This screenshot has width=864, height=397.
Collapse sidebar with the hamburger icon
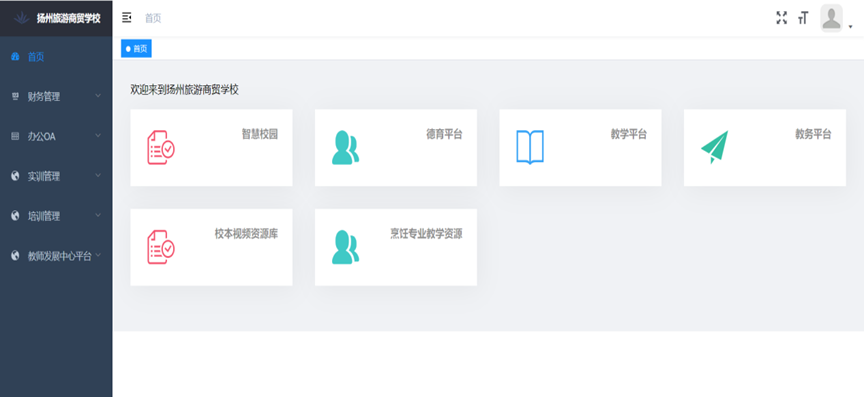[127, 18]
